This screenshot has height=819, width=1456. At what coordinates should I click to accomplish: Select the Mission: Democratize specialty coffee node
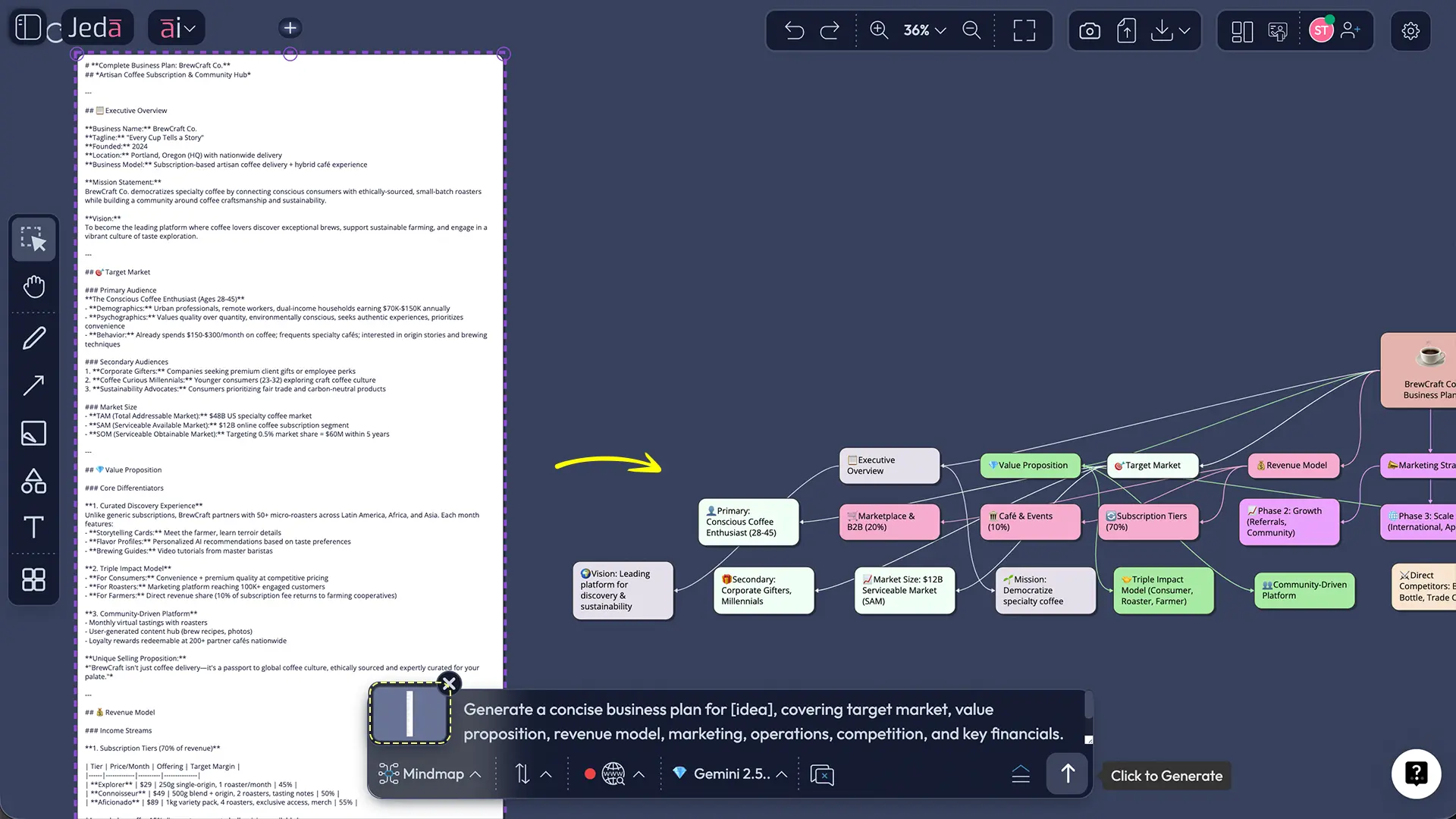pyautogui.click(x=1045, y=590)
